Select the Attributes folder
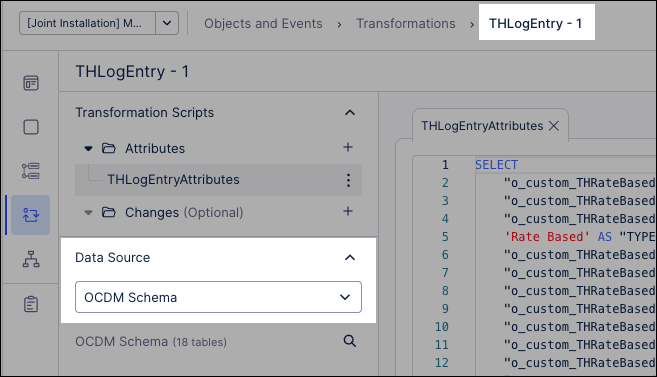This screenshot has width=657, height=377. [x=155, y=148]
